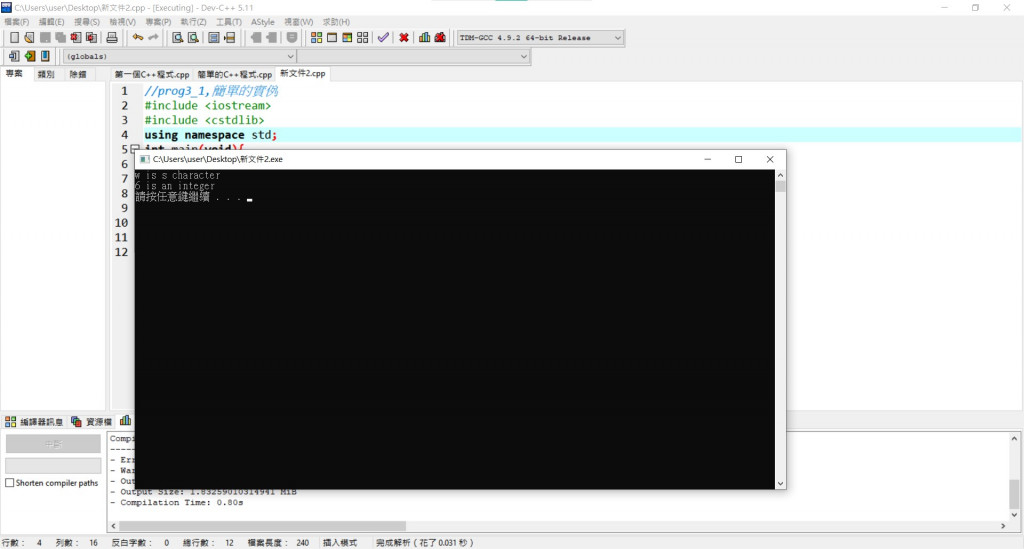Screen dimensions: 1024x549
Task: Open the 求助(H) menu
Action: coord(336,22)
